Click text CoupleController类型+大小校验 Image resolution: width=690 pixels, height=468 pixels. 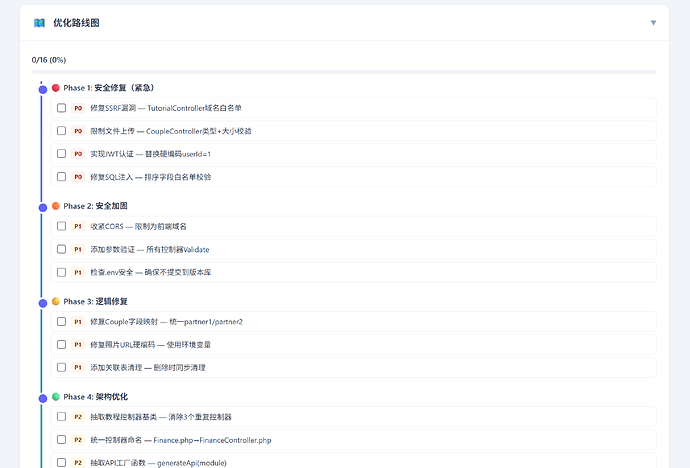pyautogui.click(x=199, y=131)
